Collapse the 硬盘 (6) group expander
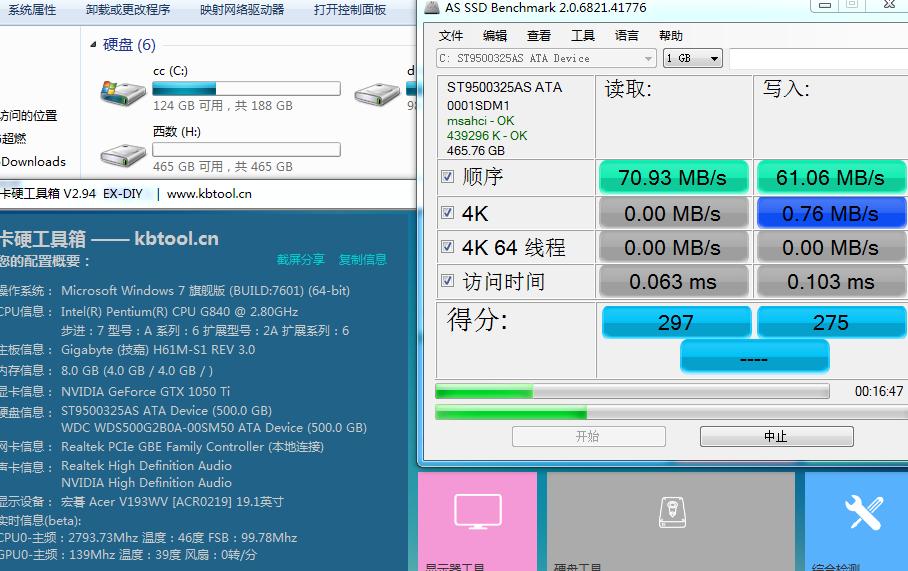 93,45
